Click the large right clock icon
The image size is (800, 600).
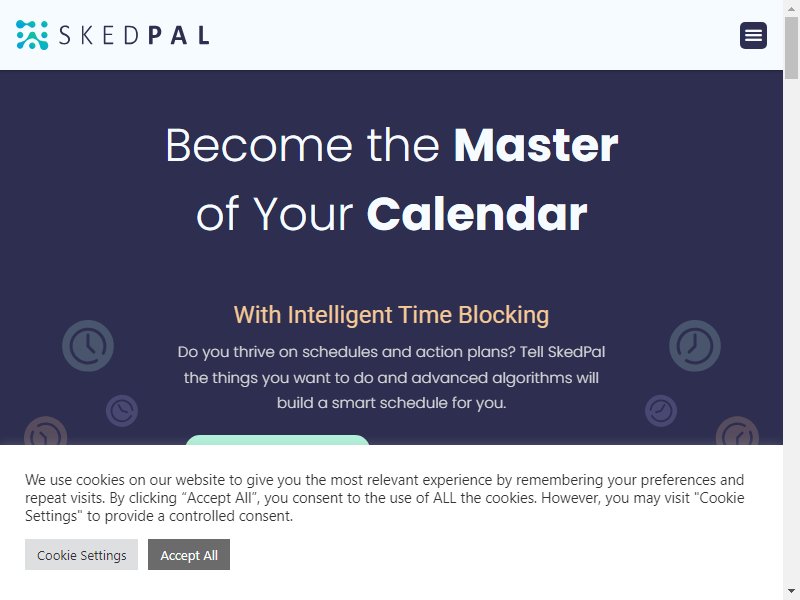click(694, 345)
